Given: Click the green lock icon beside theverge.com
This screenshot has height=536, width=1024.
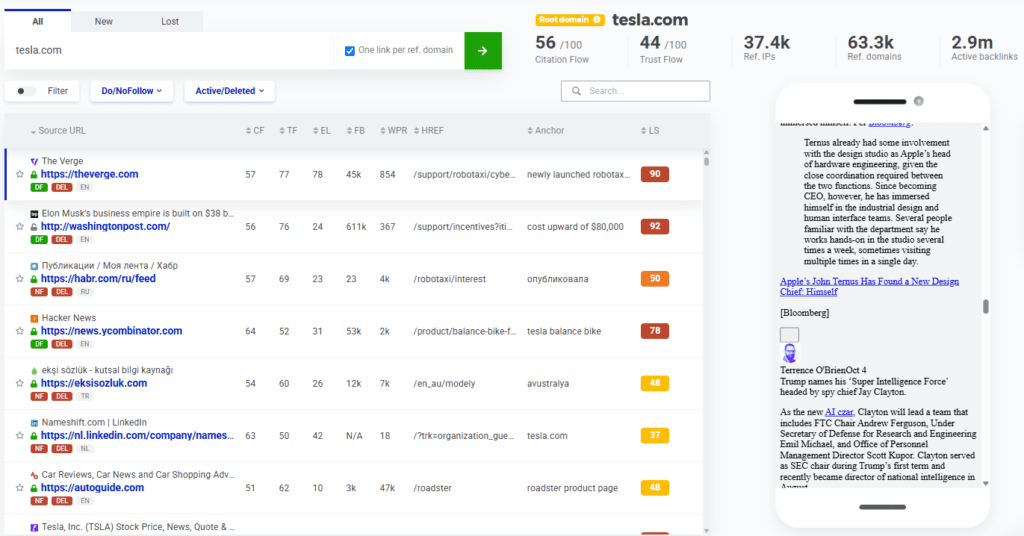Looking at the screenshot, I should (34, 174).
